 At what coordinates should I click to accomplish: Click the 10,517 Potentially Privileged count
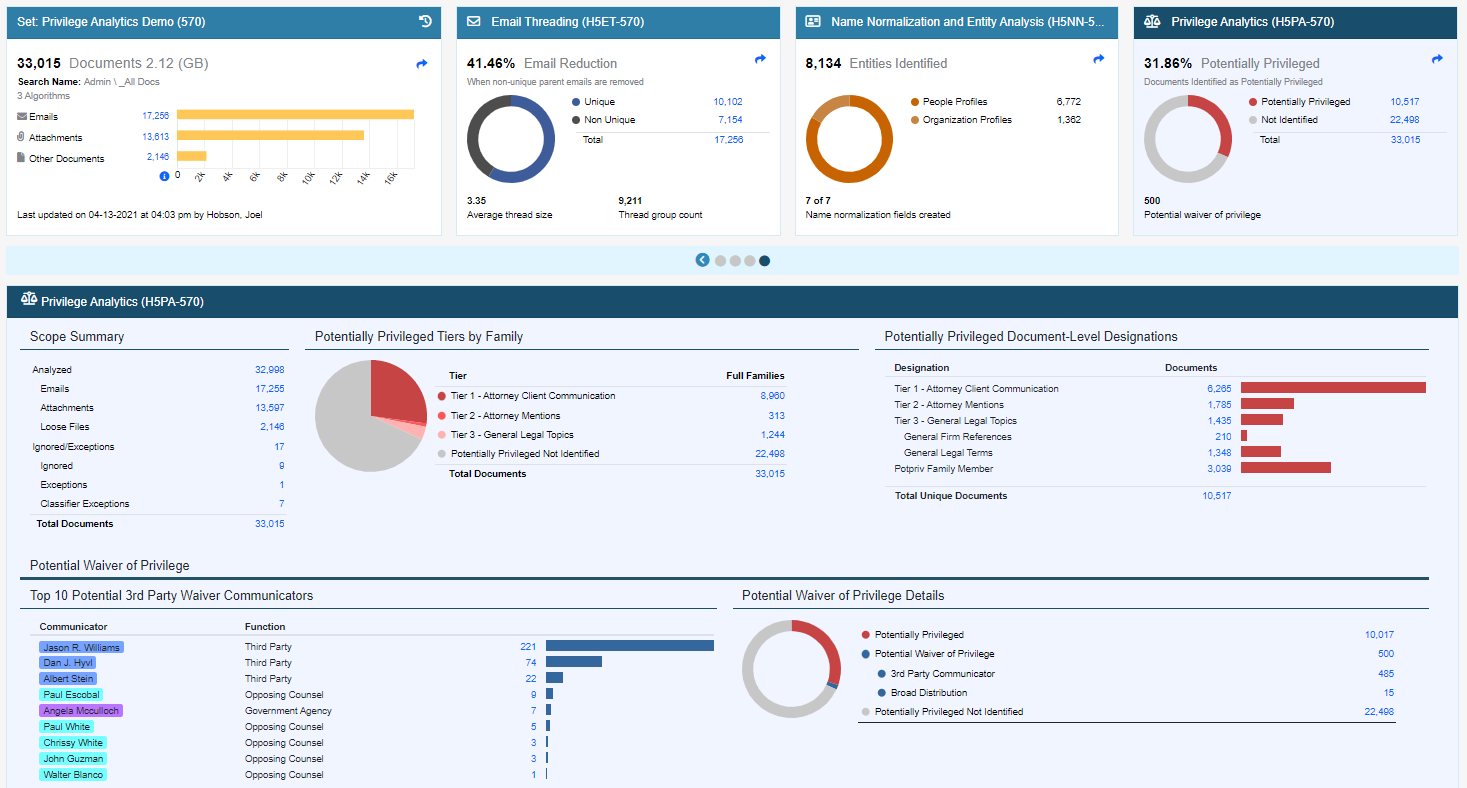(1404, 102)
